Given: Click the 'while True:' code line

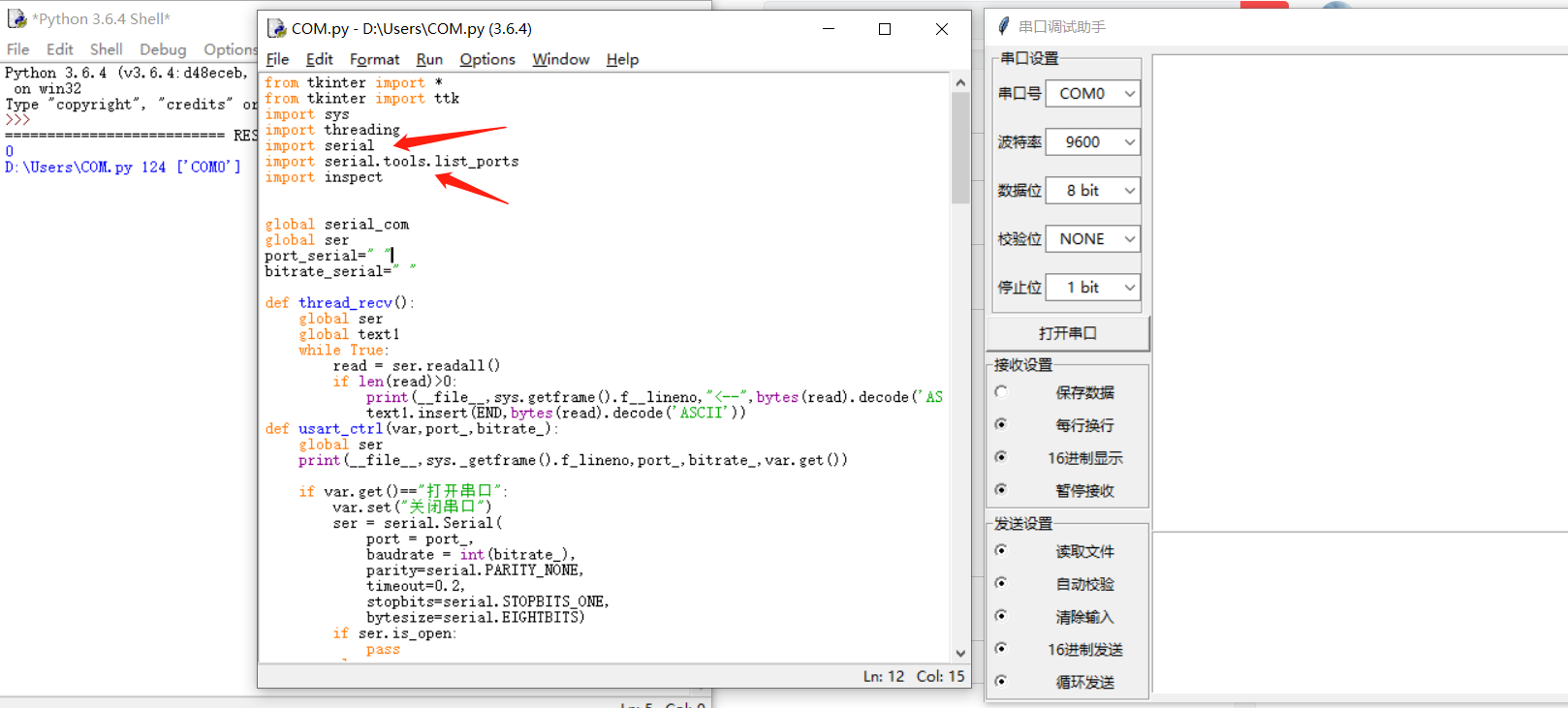Looking at the screenshot, I should (x=344, y=351).
